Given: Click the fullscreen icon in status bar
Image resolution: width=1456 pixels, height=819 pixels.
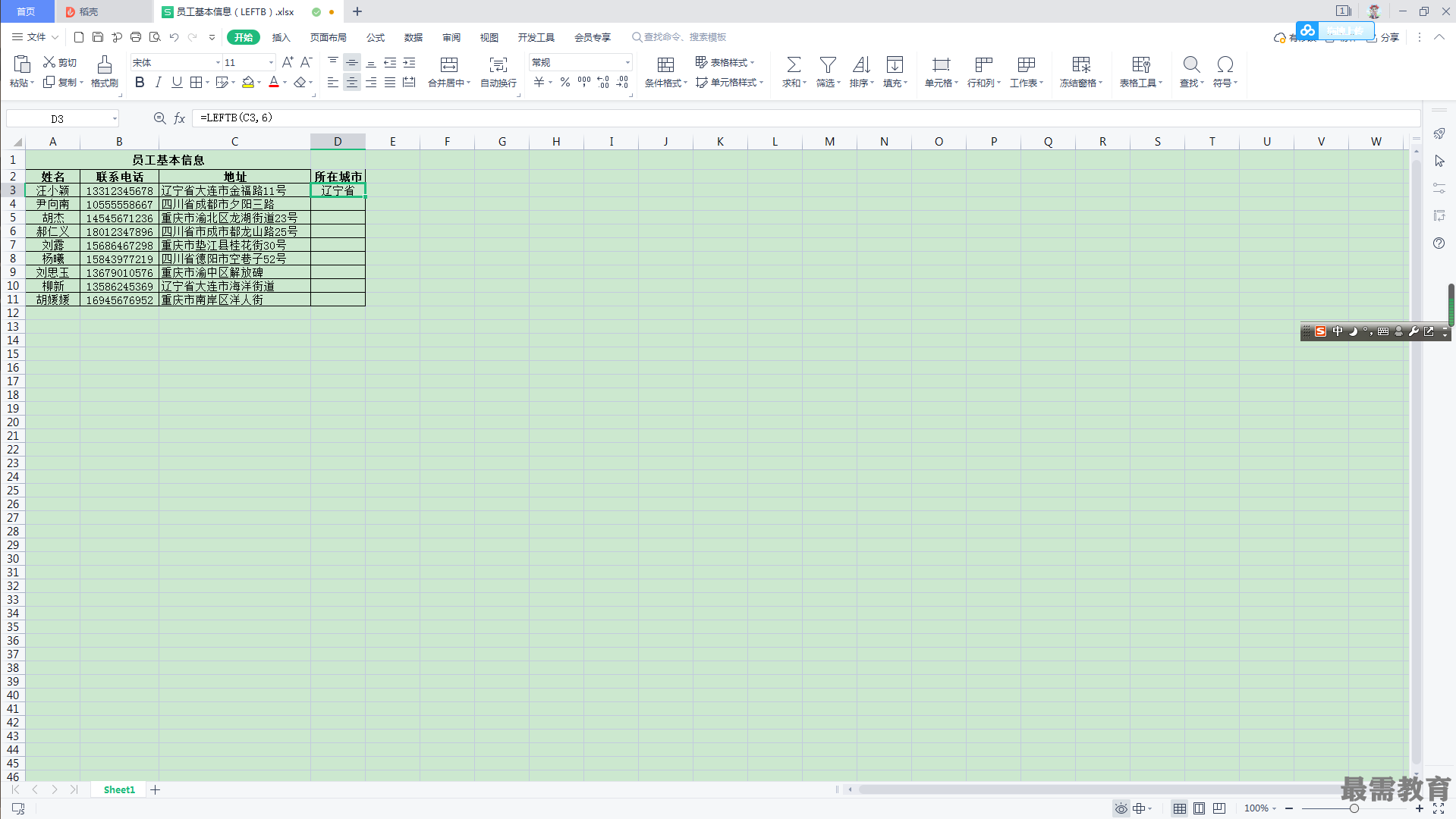Looking at the screenshot, I should tap(1439, 809).
